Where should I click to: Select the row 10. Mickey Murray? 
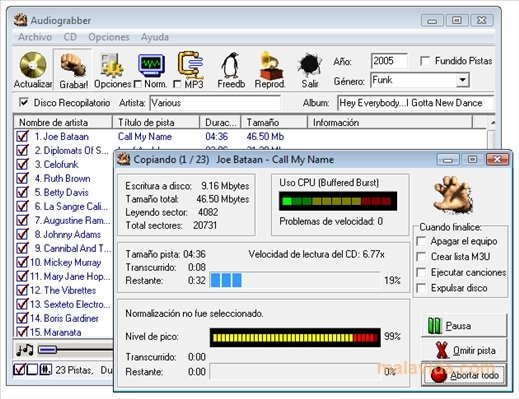pos(65,262)
